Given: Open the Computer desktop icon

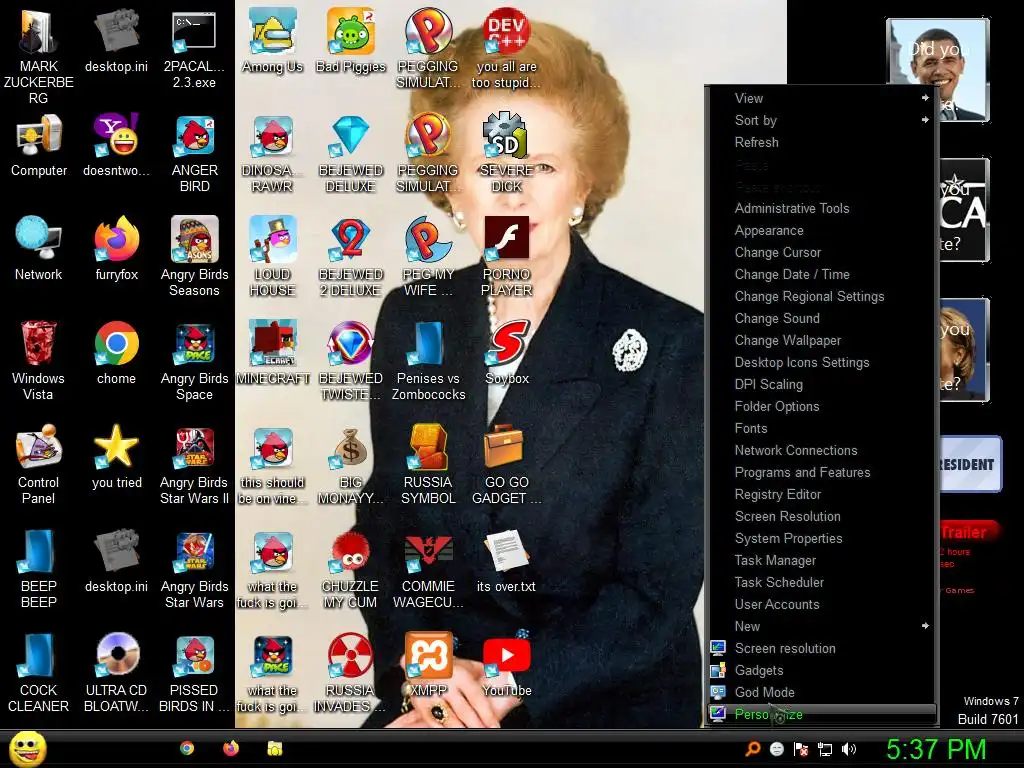Looking at the screenshot, I should click(x=39, y=145).
